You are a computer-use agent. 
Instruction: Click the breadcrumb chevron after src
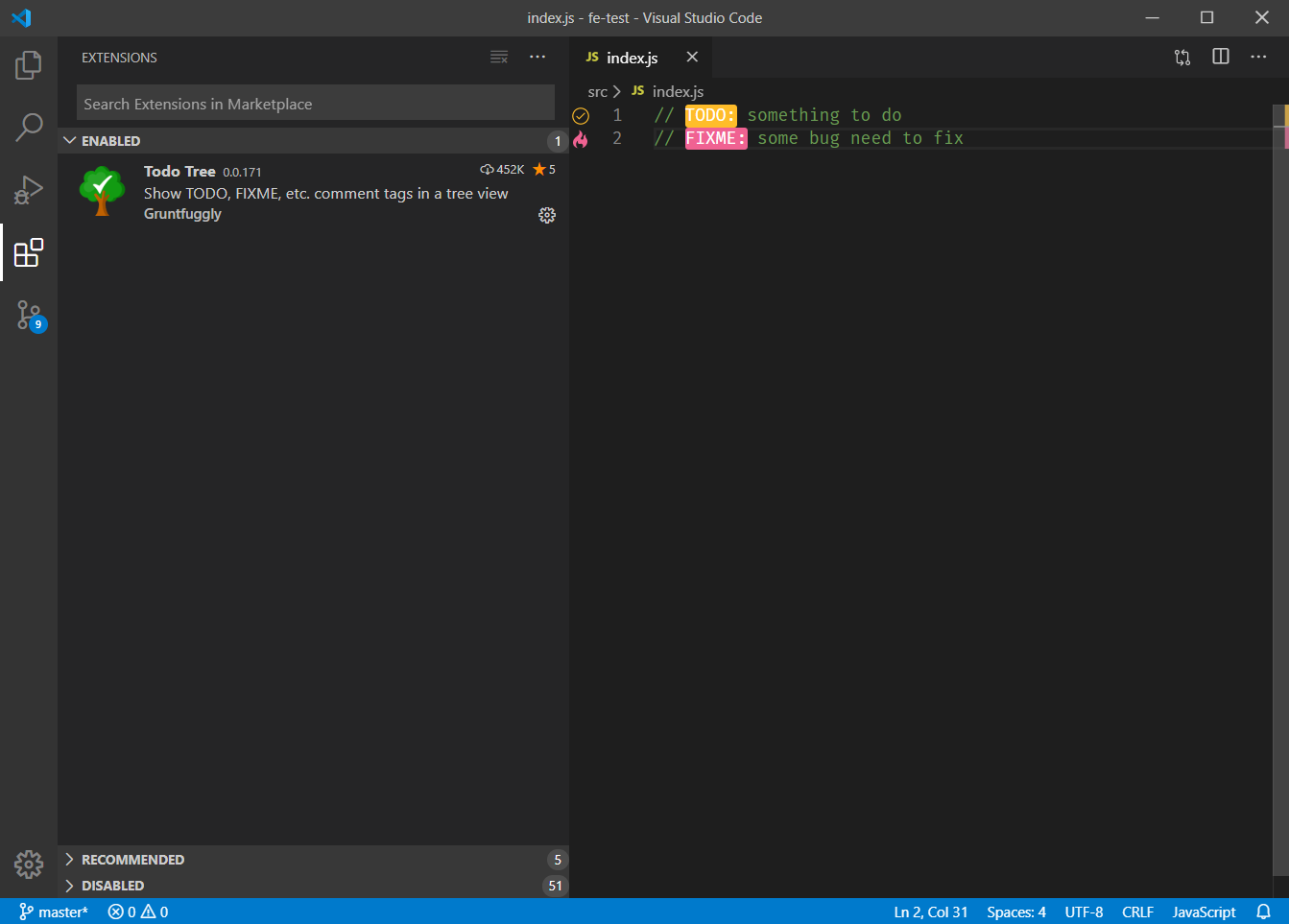(x=616, y=91)
